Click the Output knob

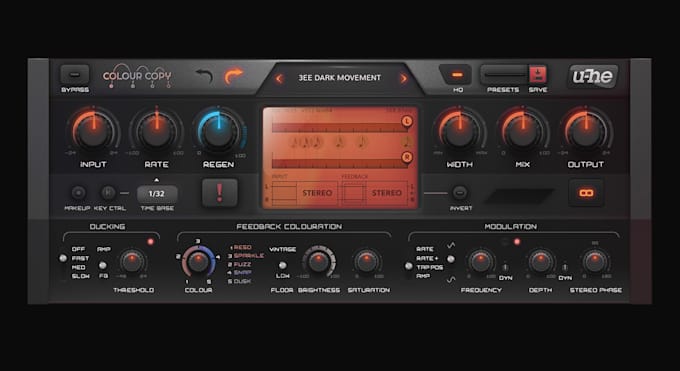tap(586, 131)
